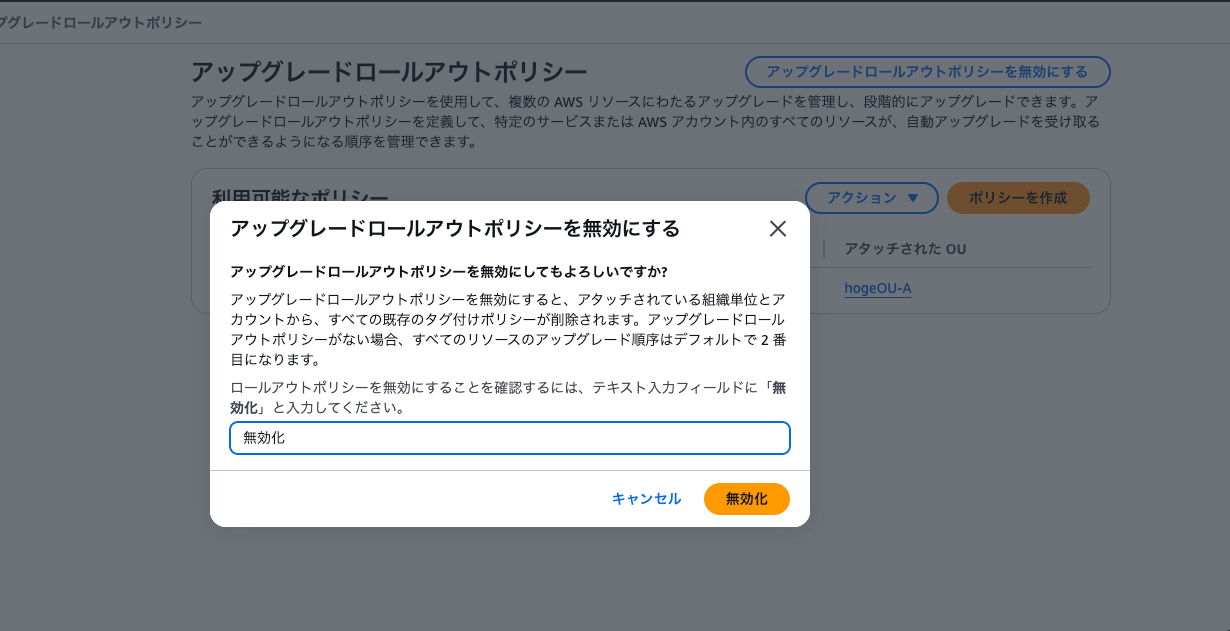The height and width of the screenshot is (631, 1230).
Task: Open the アクション dropdown menu
Action: (871, 198)
